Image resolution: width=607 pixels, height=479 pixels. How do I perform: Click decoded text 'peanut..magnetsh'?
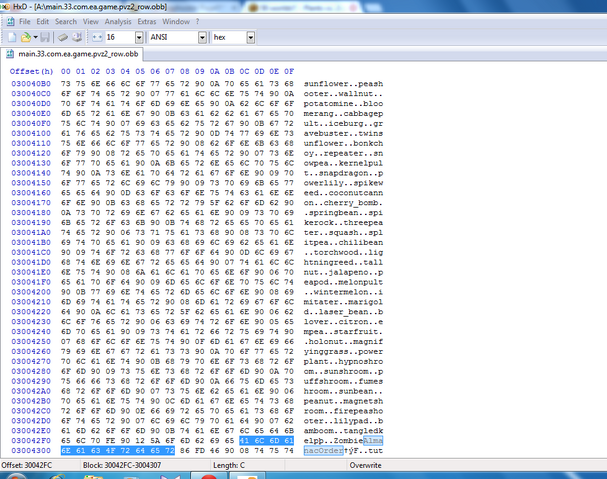pyautogui.click(x=343, y=401)
